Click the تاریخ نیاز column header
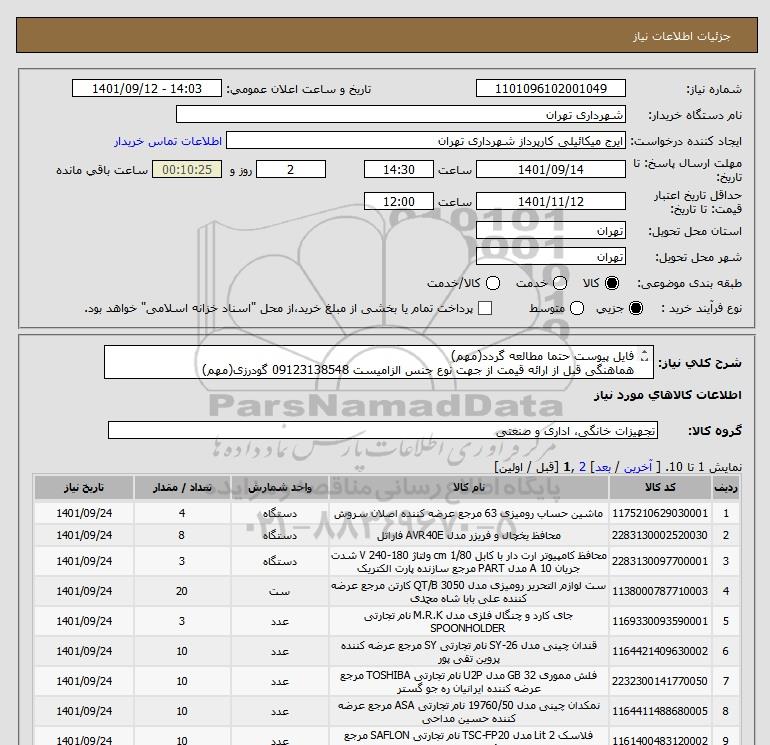The image size is (770, 745). (84, 487)
